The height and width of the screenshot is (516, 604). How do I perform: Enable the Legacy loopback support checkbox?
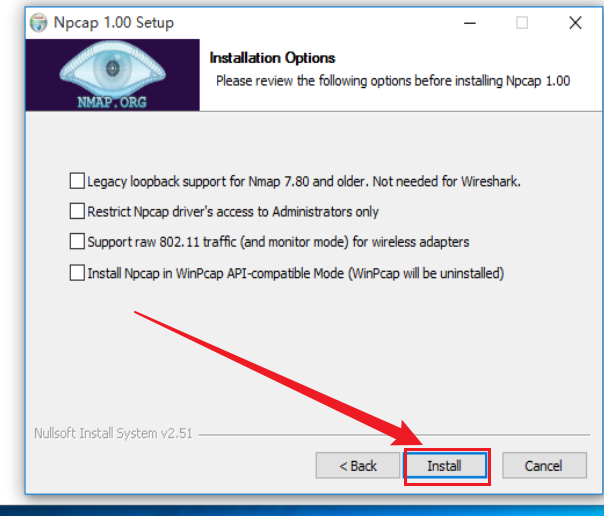click(x=77, y=181)
